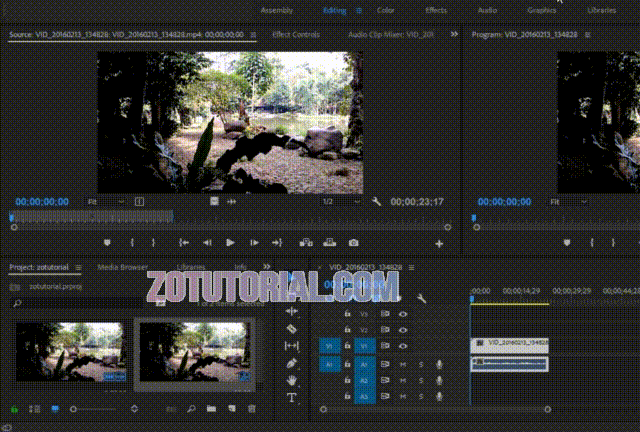Toggle V3 track output eye
640x432 pixels.
coord(403,314)
